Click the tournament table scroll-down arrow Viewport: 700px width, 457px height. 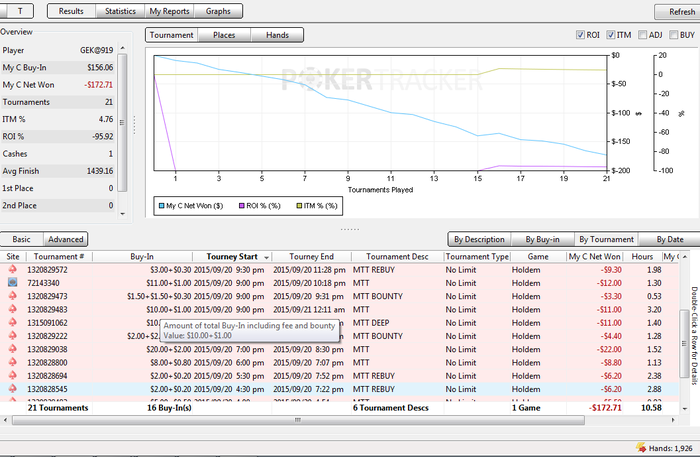(684, 408)
